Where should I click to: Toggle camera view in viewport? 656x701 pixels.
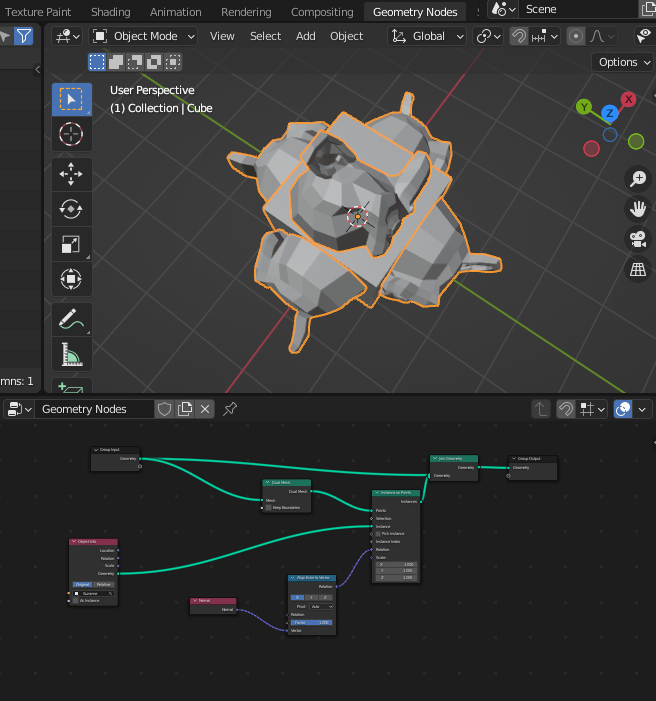[x=638, y=239]
